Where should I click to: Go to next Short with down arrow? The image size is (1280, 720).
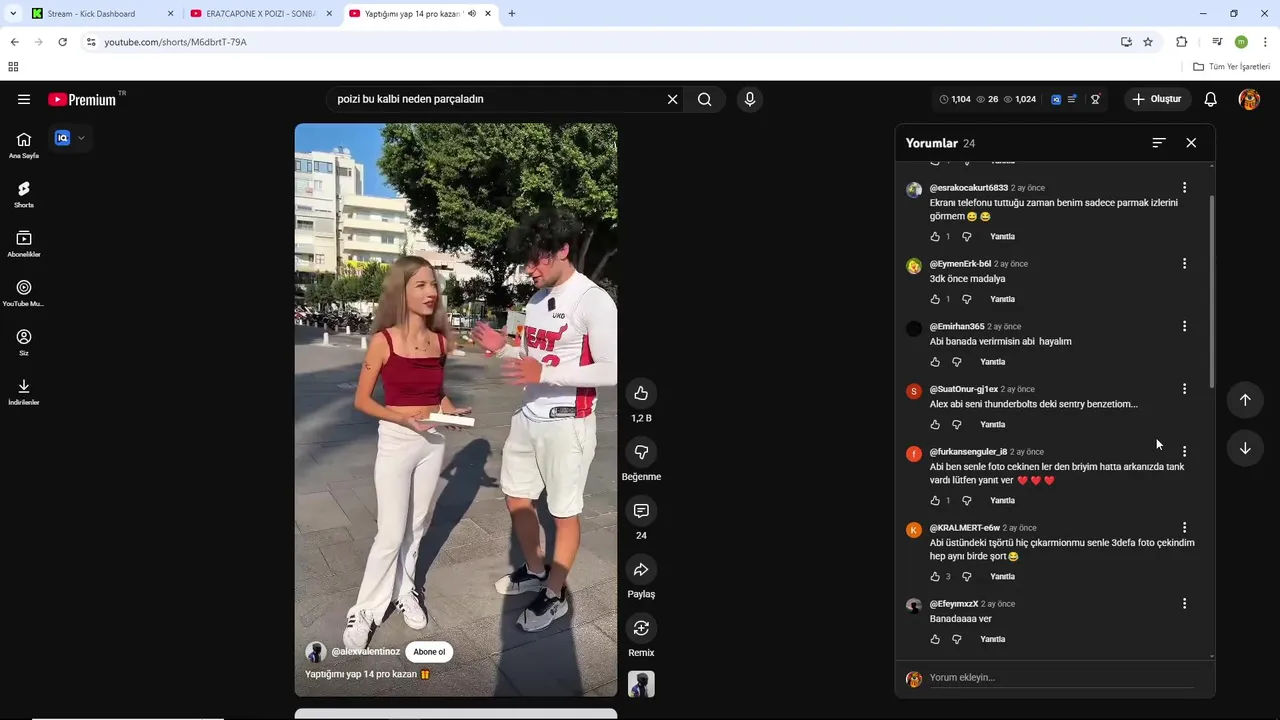click(x=1245, y=448)
